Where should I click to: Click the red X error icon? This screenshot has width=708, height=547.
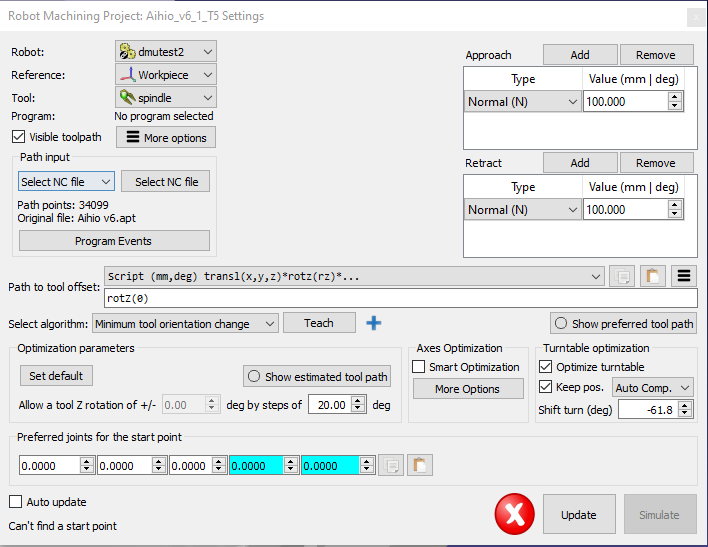tap(514, 514)
